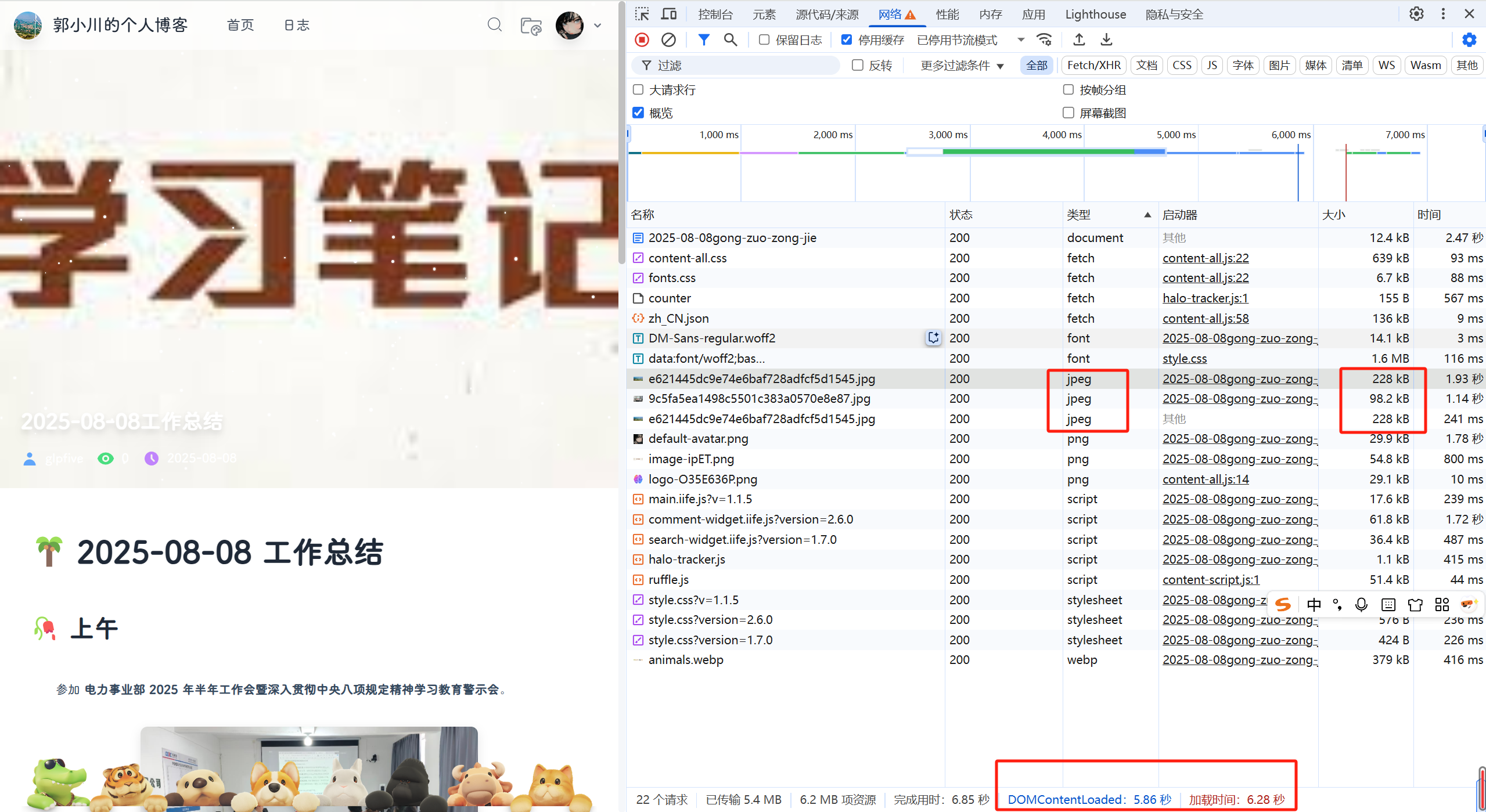This screenshot has height=812, width=1486.
Task: Uncheck the 概览 checkbox
Action: tap(638, 113)
